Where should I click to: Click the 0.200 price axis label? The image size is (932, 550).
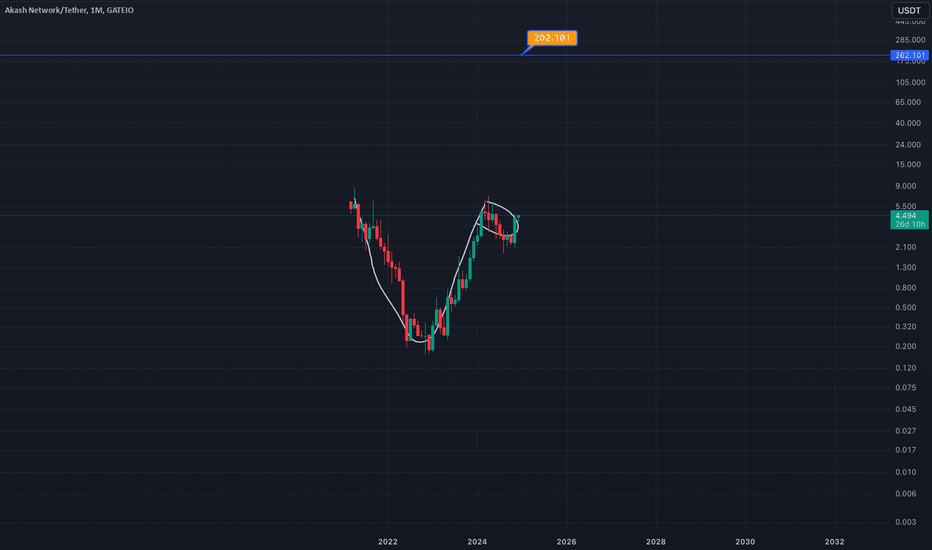click(906, 347)
